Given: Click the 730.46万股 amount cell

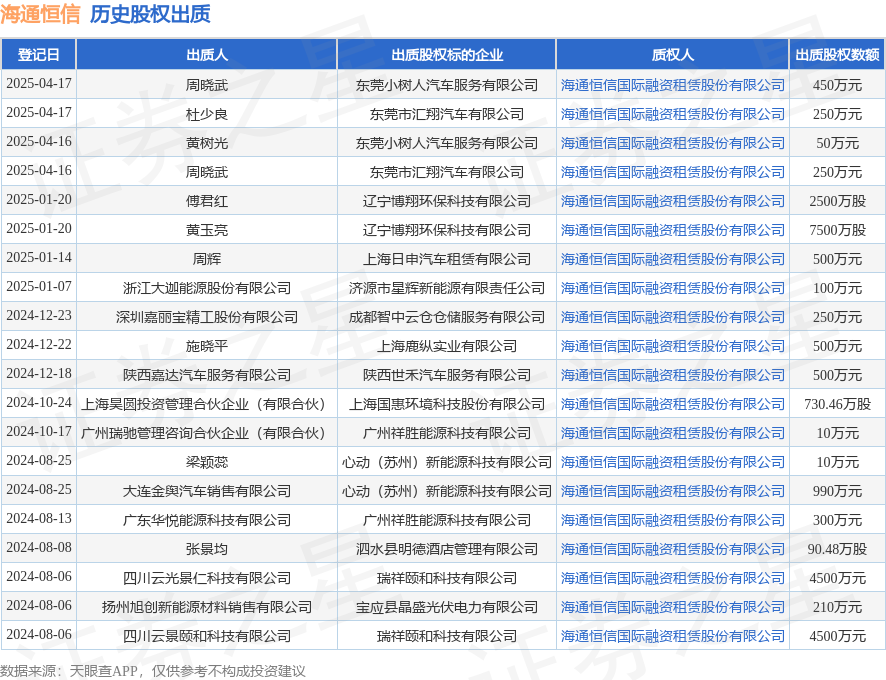Looking at the screenshot, I should (837, 404).
